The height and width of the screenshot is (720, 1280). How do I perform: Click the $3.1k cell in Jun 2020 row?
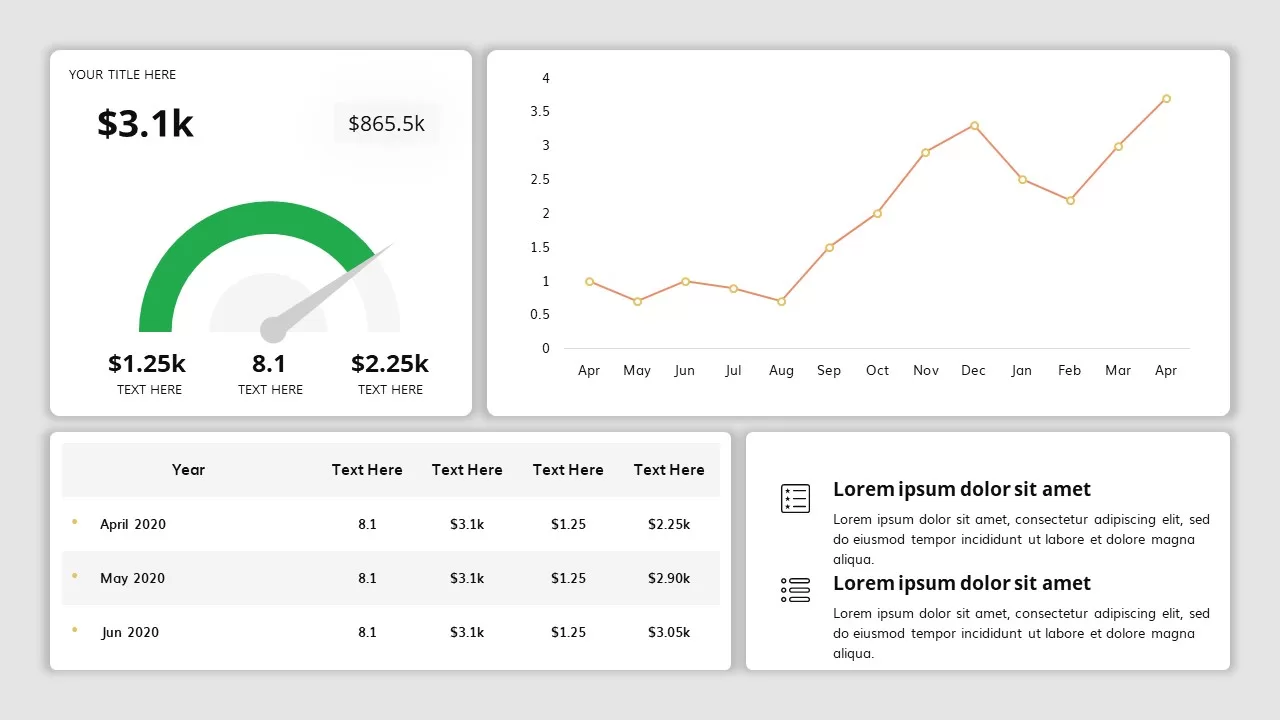467,632
